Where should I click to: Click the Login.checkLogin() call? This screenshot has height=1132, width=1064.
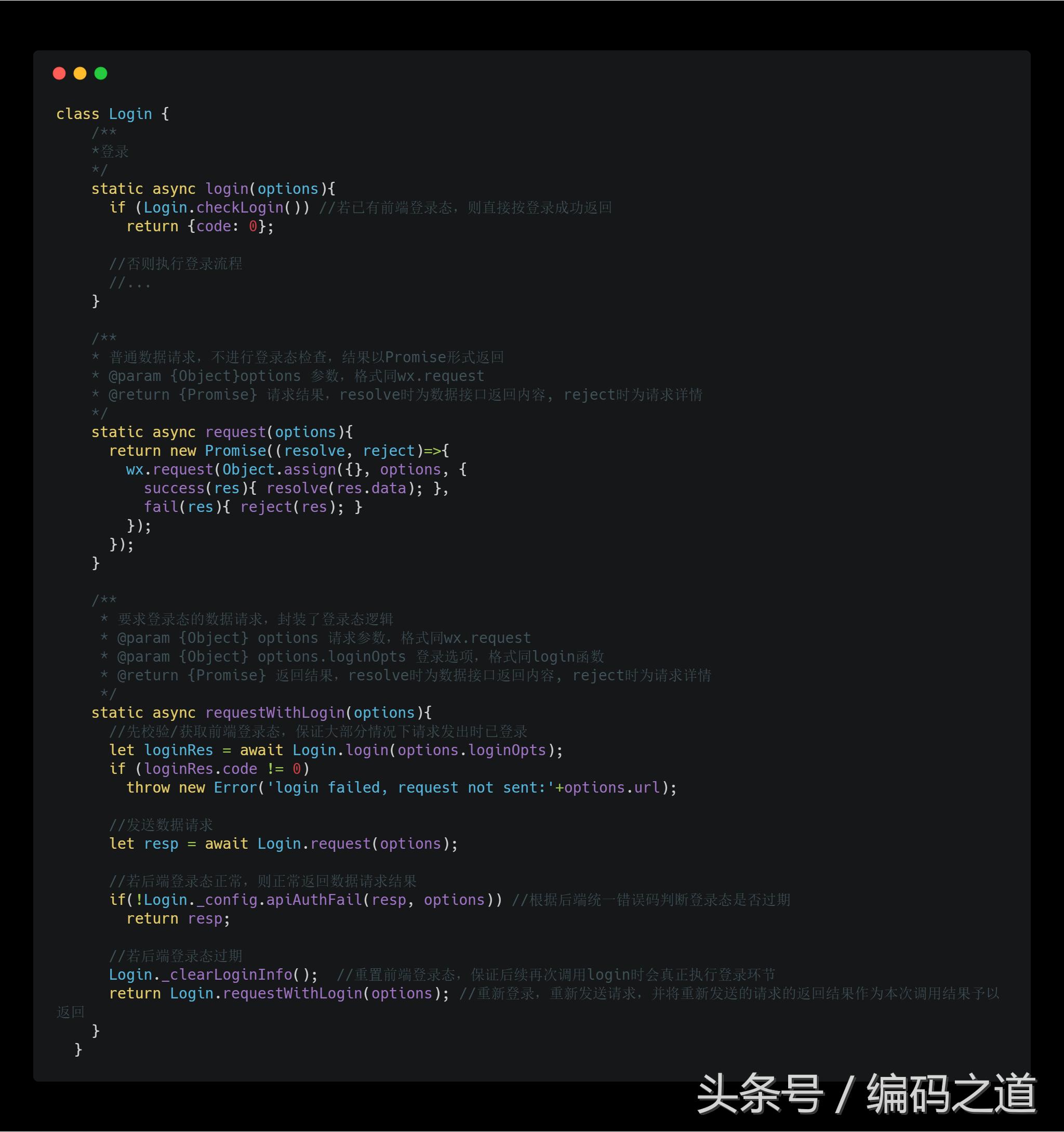click(217, 207)
